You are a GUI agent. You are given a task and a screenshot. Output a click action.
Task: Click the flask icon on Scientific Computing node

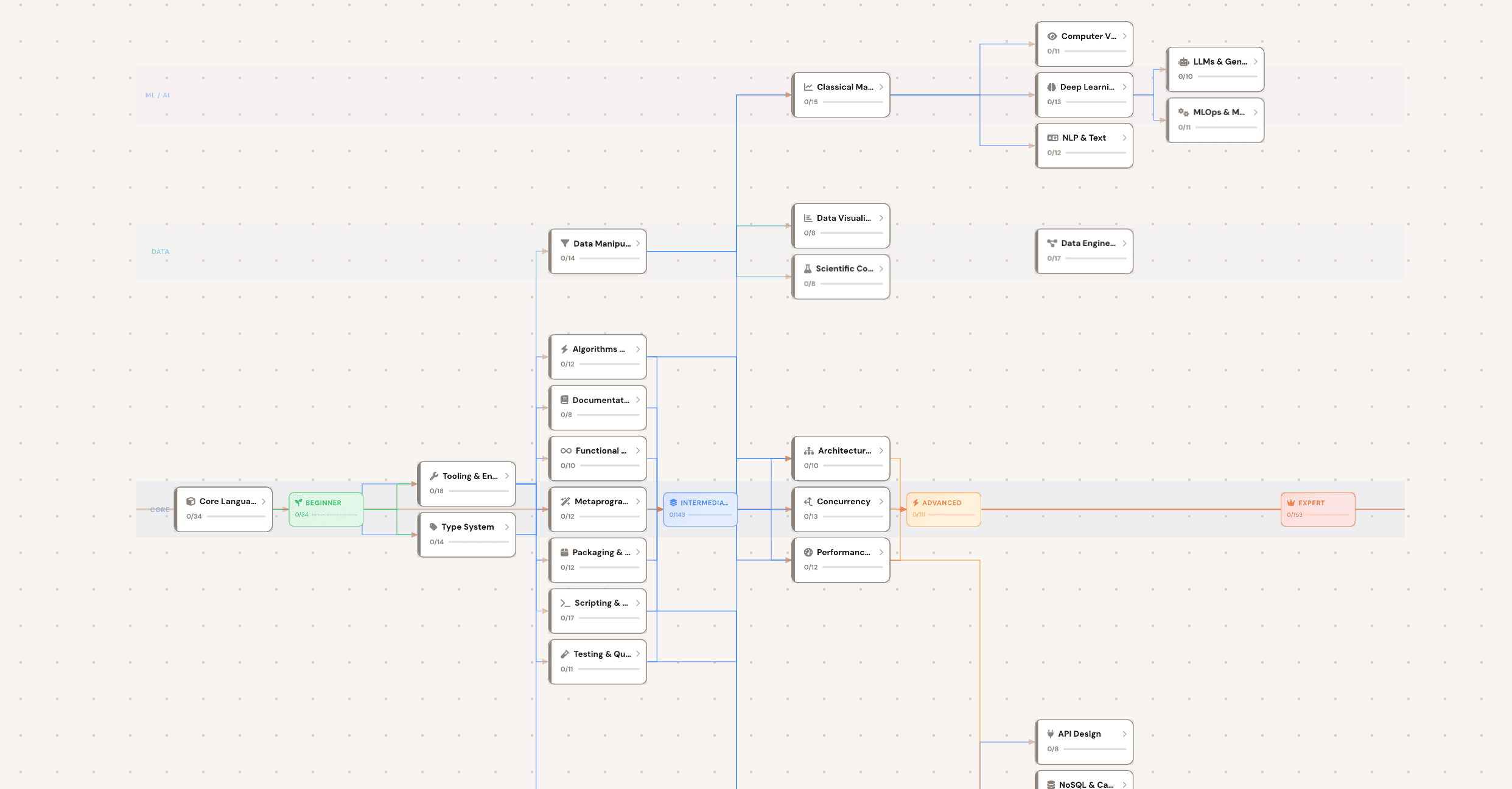tap(808, 268)
